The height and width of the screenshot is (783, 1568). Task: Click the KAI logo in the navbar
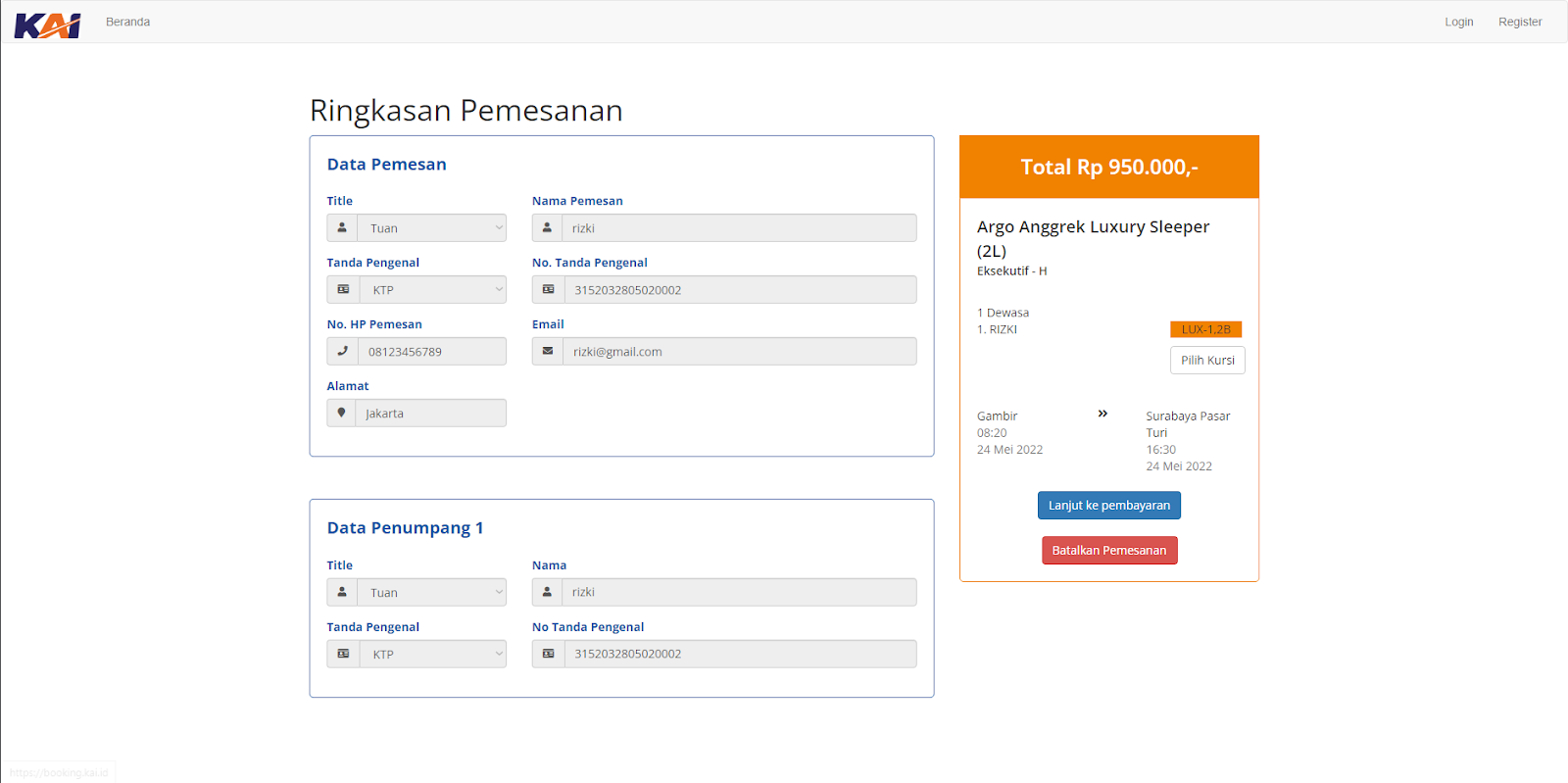[47, 25]
